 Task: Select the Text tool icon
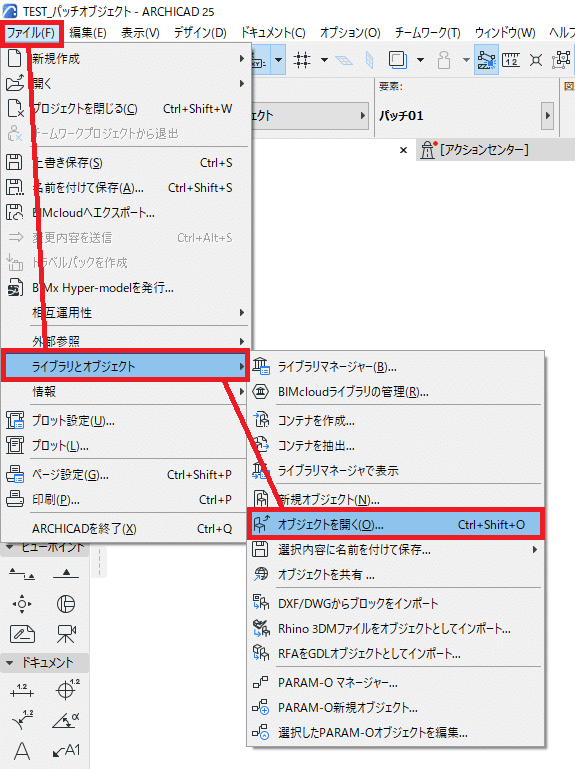(22, 751)
